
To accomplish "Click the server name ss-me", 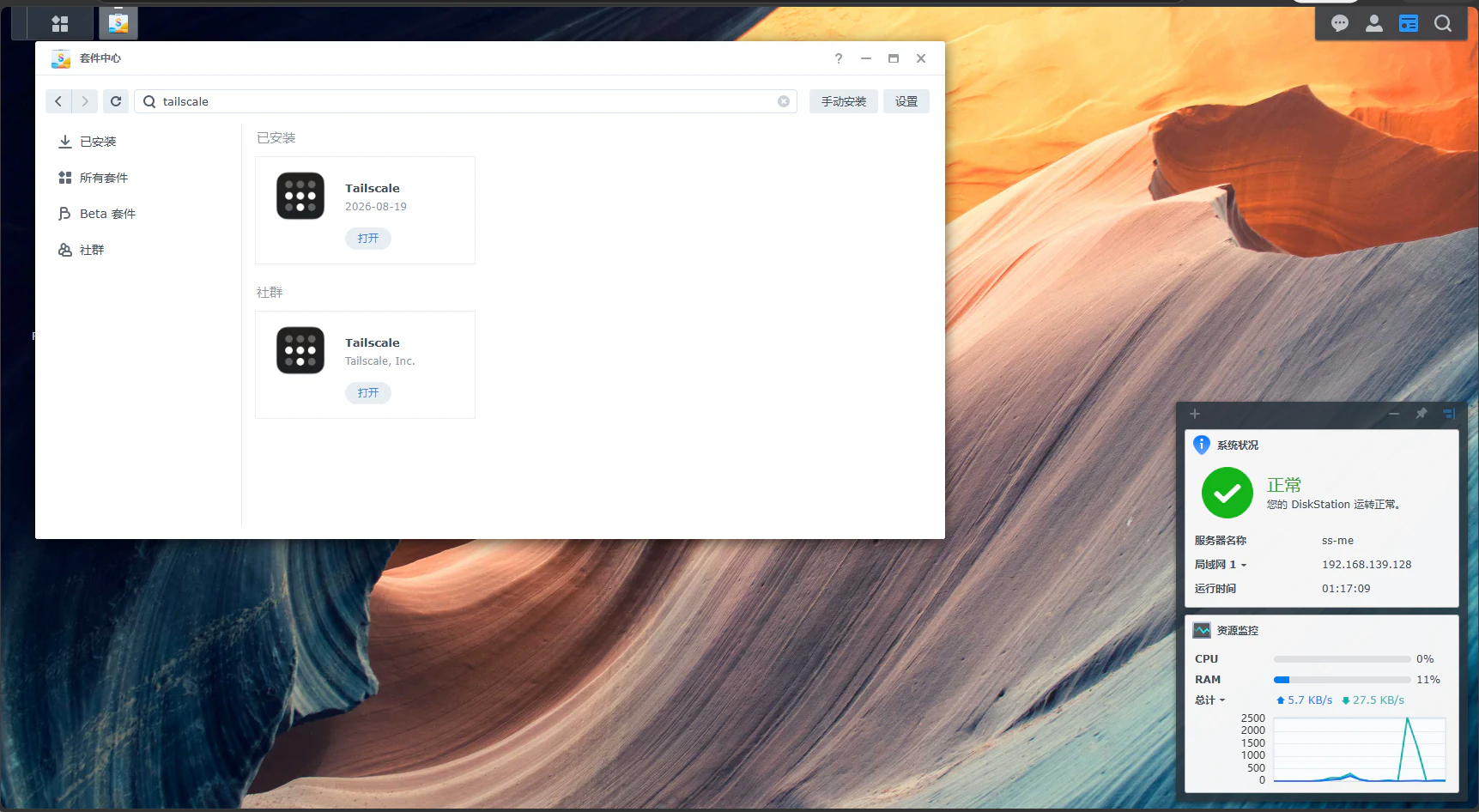I will pos(1337,541).
